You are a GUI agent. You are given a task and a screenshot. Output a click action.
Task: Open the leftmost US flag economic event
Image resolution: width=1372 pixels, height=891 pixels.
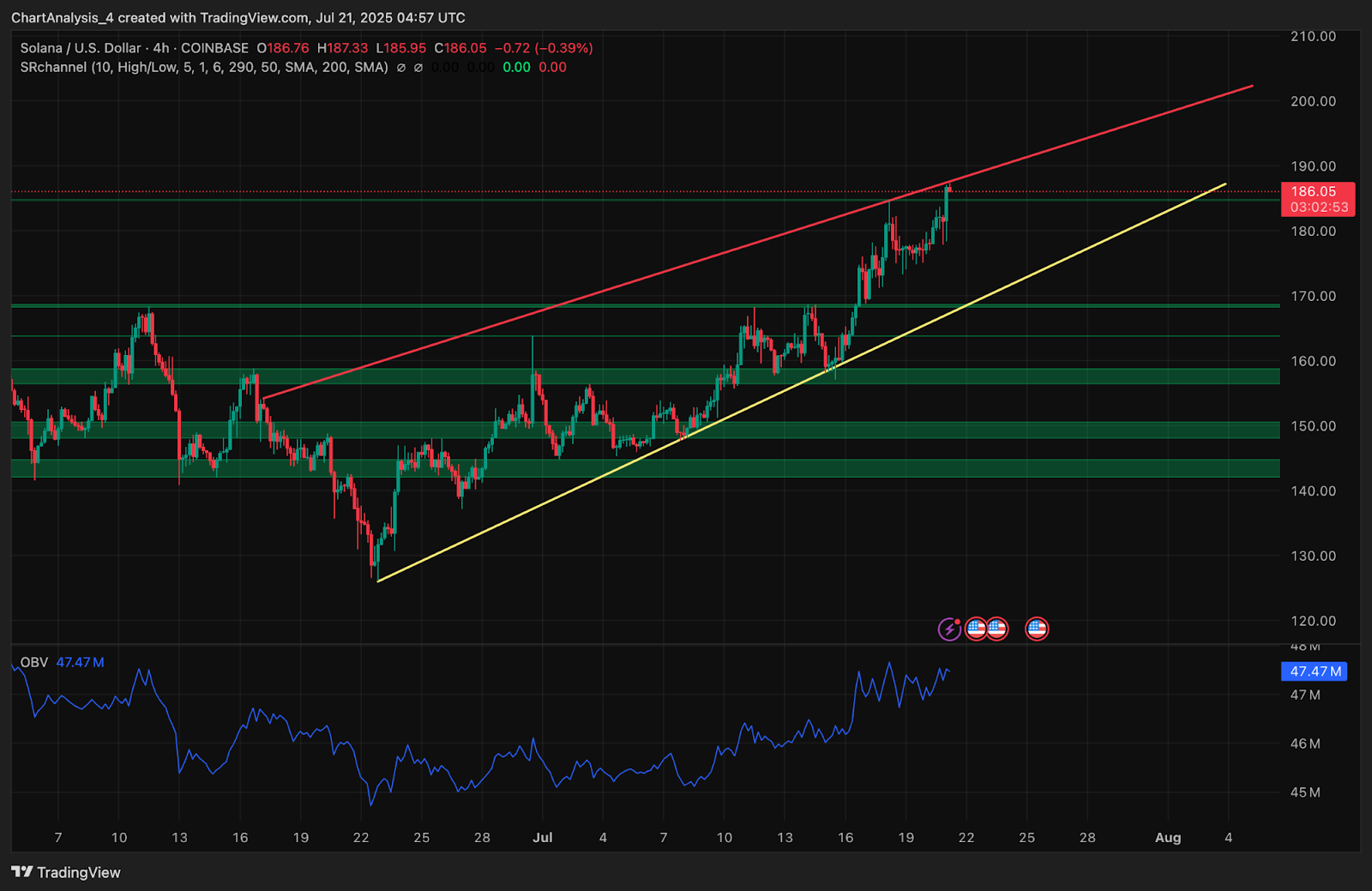point(975,629)
